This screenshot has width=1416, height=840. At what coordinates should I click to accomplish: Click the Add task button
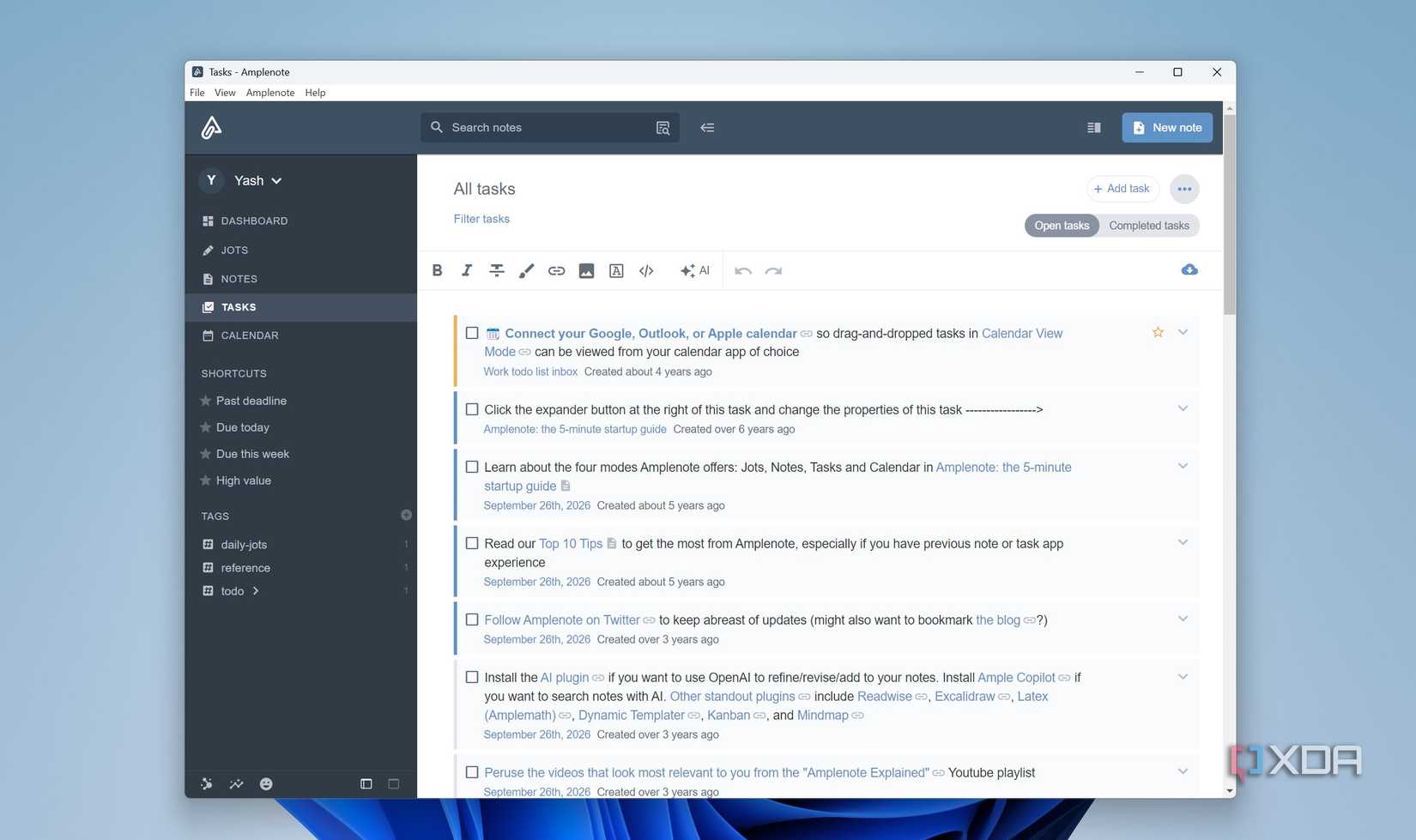(x=1123, y=189)
